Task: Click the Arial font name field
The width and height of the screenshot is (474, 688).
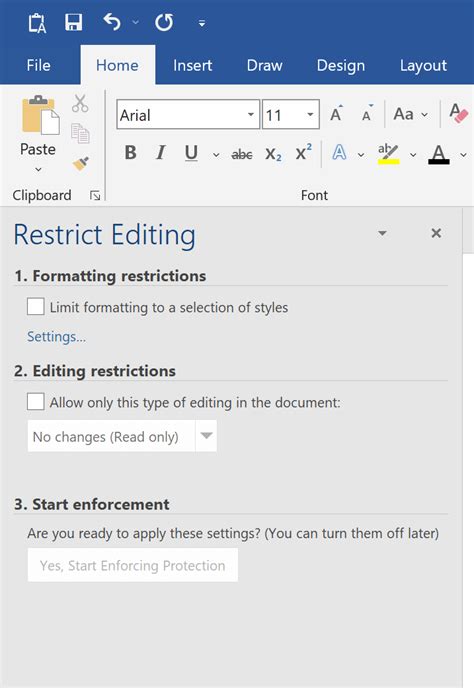Action: 180,115
